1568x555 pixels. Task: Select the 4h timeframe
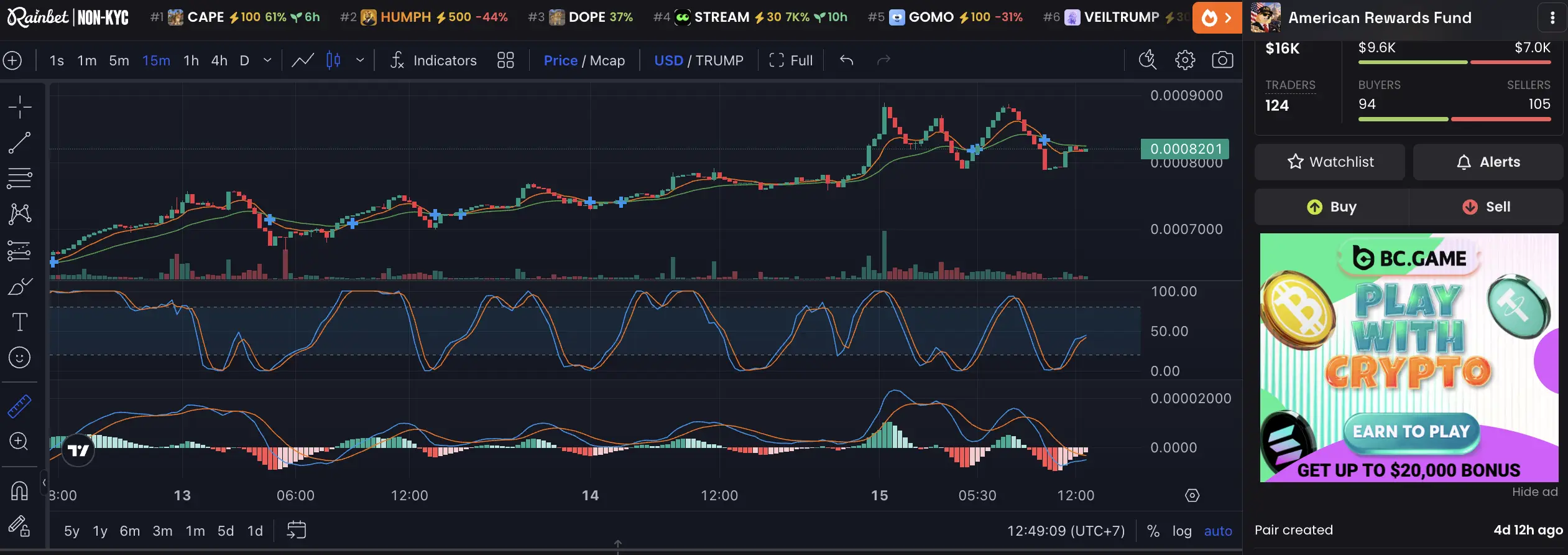(x=219, y=60)
